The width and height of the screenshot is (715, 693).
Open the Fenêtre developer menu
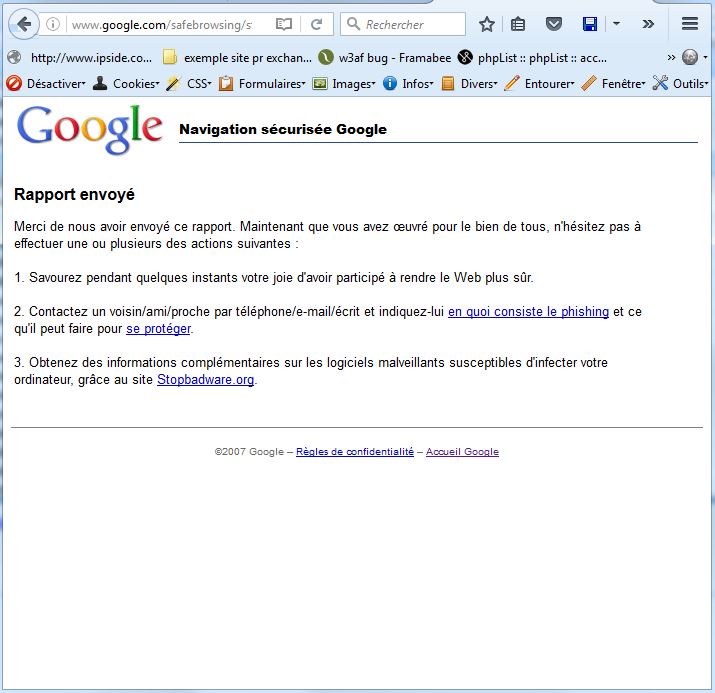[x=614, y=84]
